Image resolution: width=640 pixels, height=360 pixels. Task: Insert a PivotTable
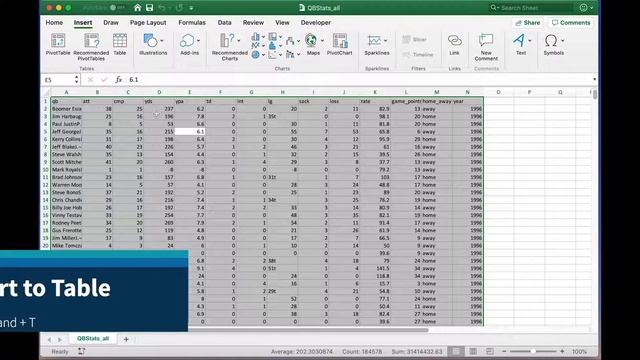click(x=58, y=44)
